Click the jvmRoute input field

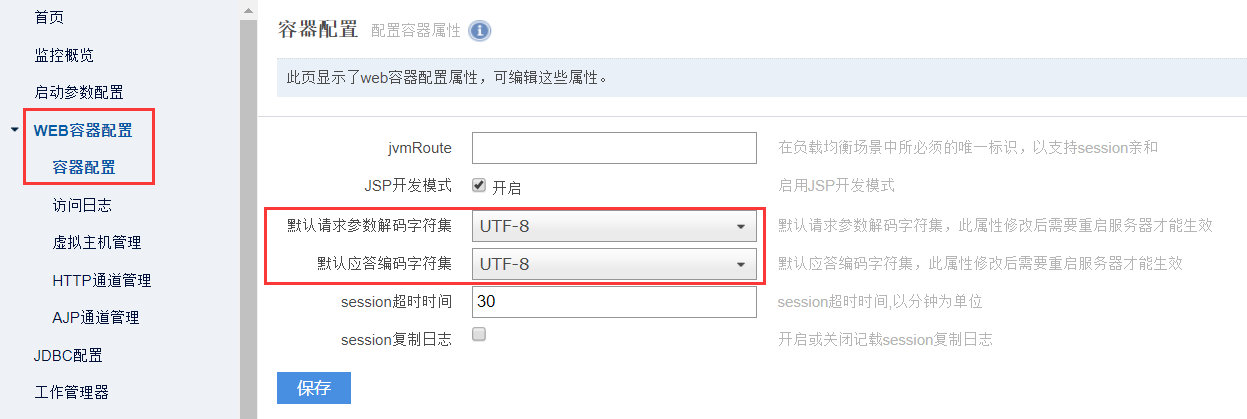pos(614,148)
